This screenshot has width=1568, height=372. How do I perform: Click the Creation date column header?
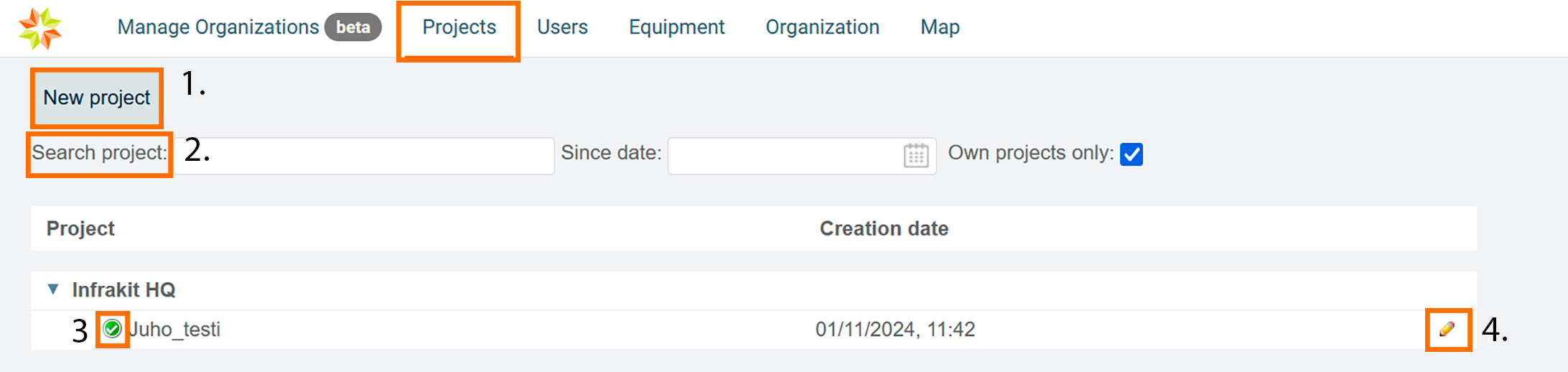[x=884, y=228]
